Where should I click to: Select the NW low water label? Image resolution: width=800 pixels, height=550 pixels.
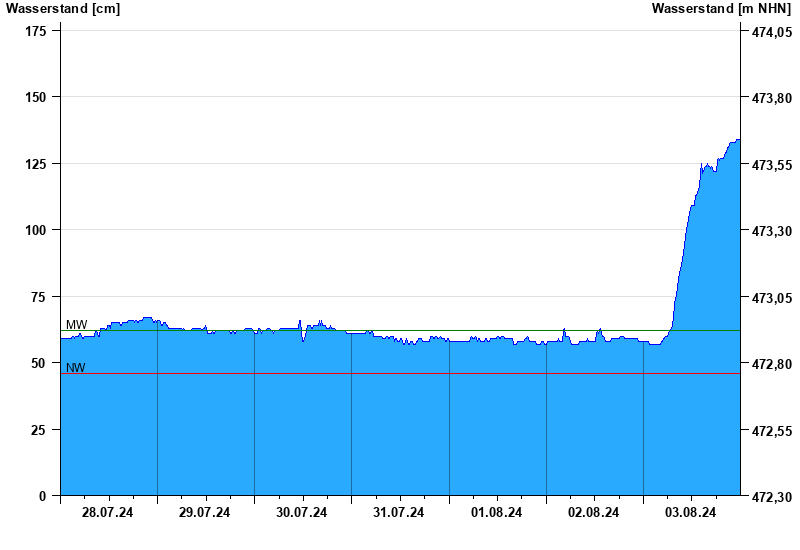[76, 368]
